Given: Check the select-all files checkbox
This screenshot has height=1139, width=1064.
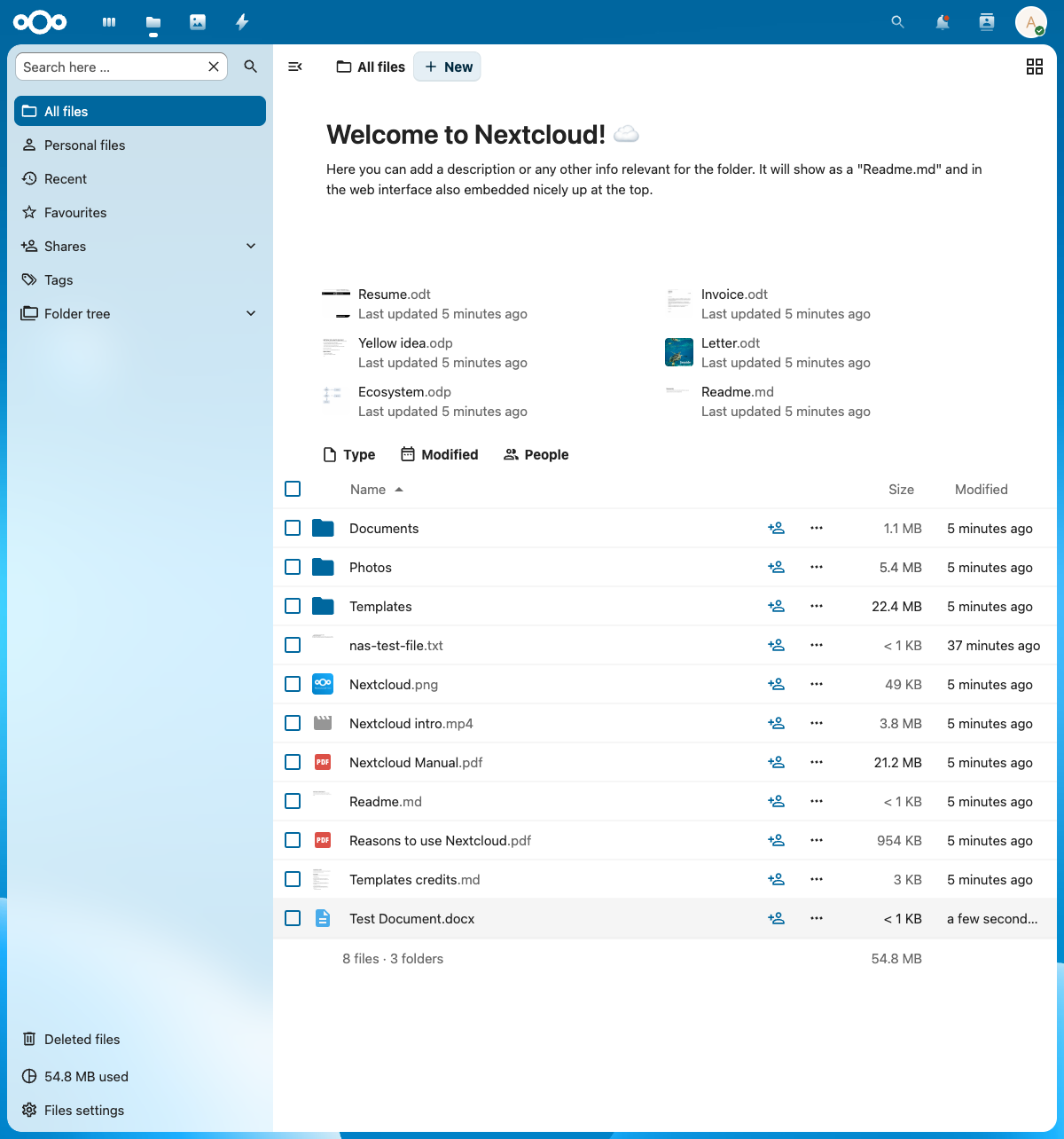Looking at the screenshot, I should point(293,489).
